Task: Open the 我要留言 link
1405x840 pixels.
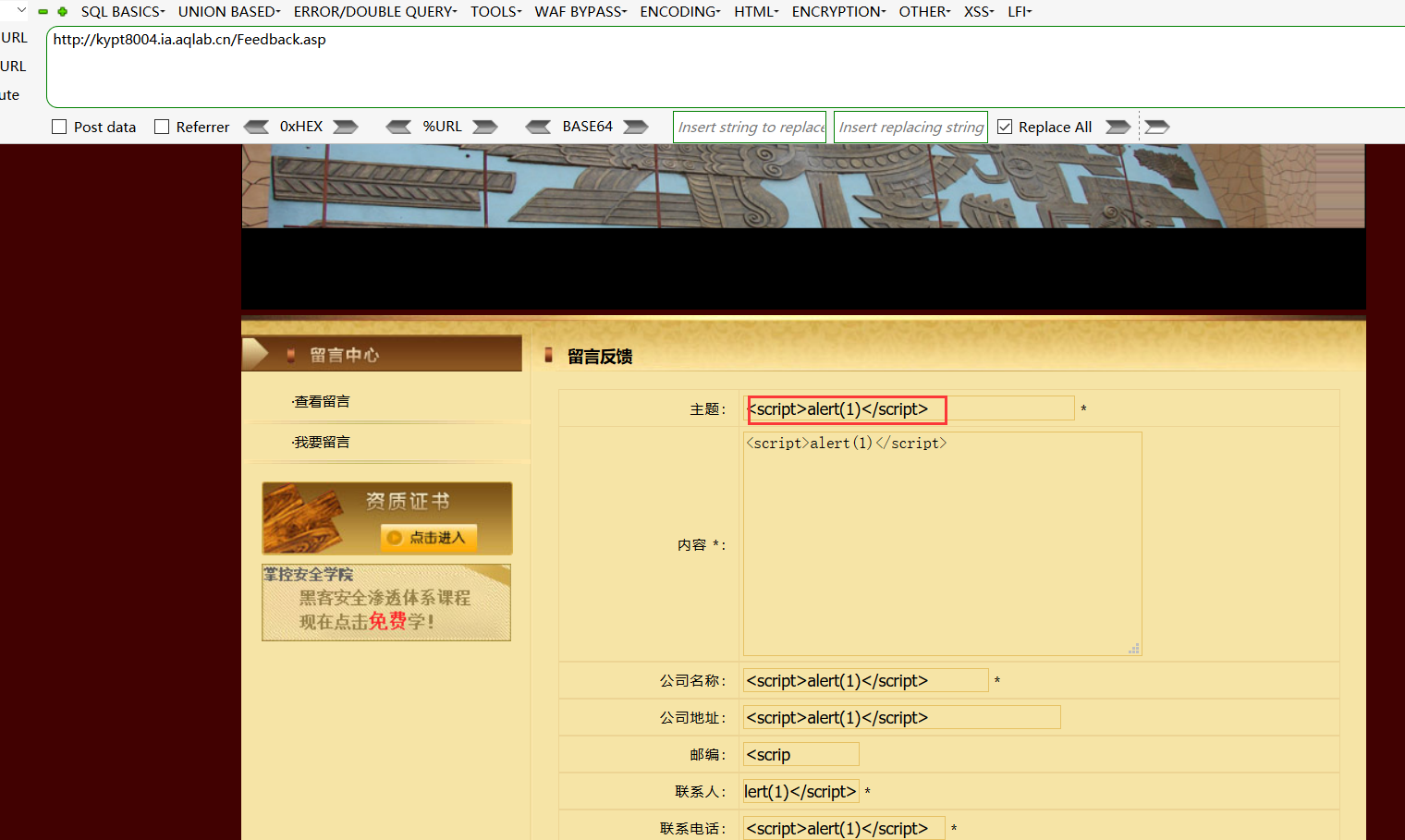Action: pos(322,443)
